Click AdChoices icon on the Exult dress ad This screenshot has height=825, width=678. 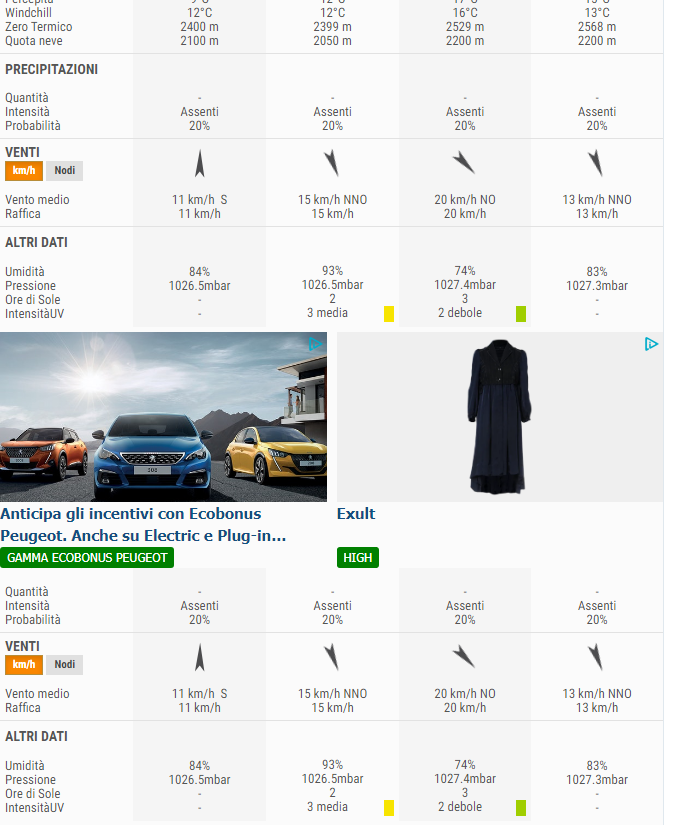[651, 344]
